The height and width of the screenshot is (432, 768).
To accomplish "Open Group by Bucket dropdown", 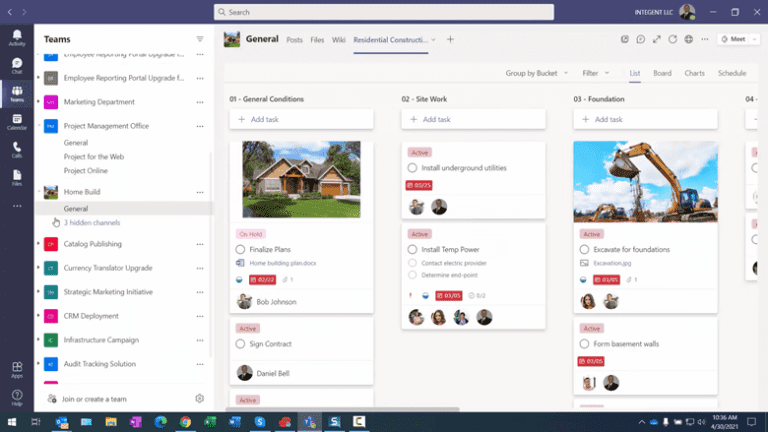I will point(537,73).
